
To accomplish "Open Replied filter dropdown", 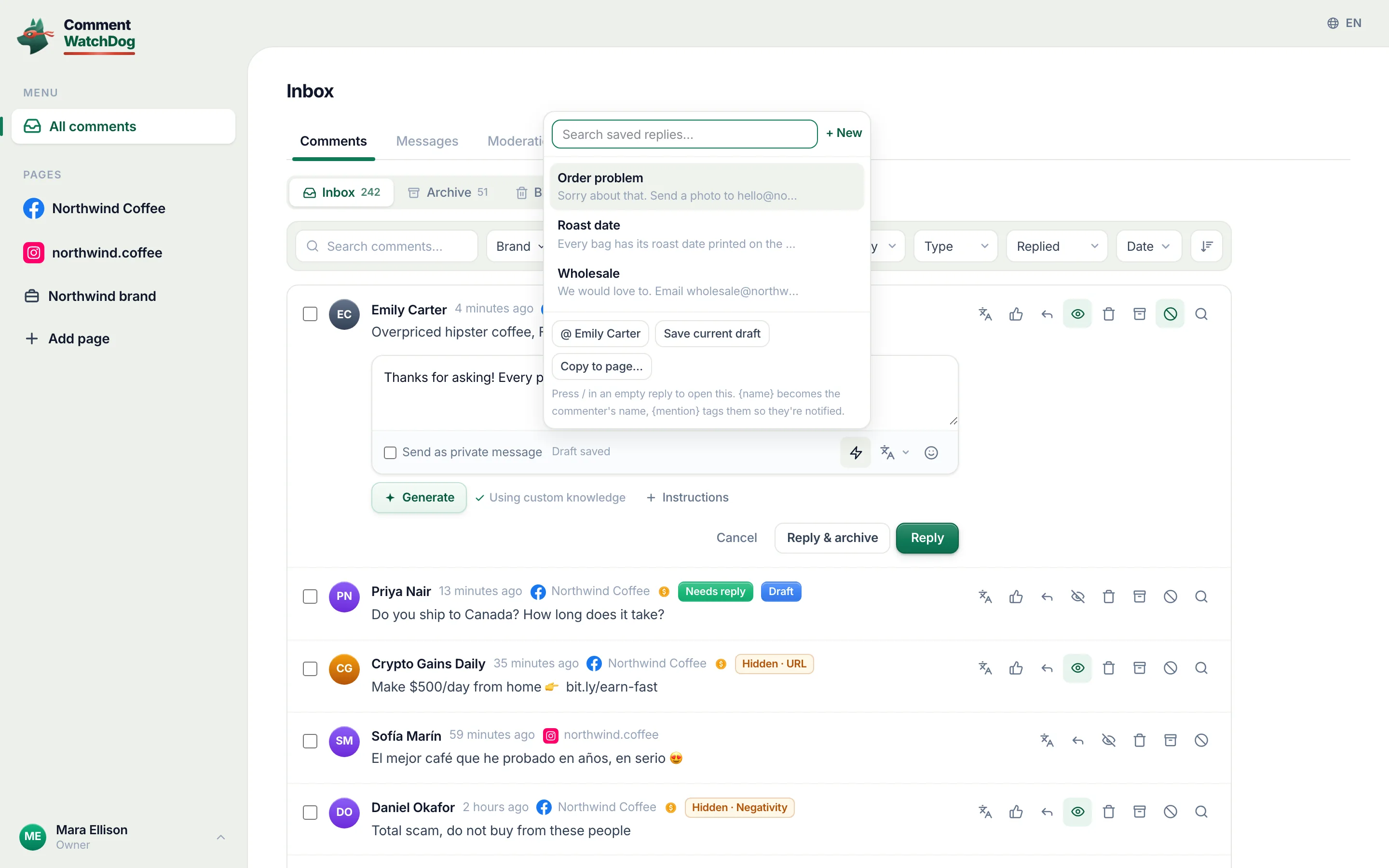I will pos(1057,246).
